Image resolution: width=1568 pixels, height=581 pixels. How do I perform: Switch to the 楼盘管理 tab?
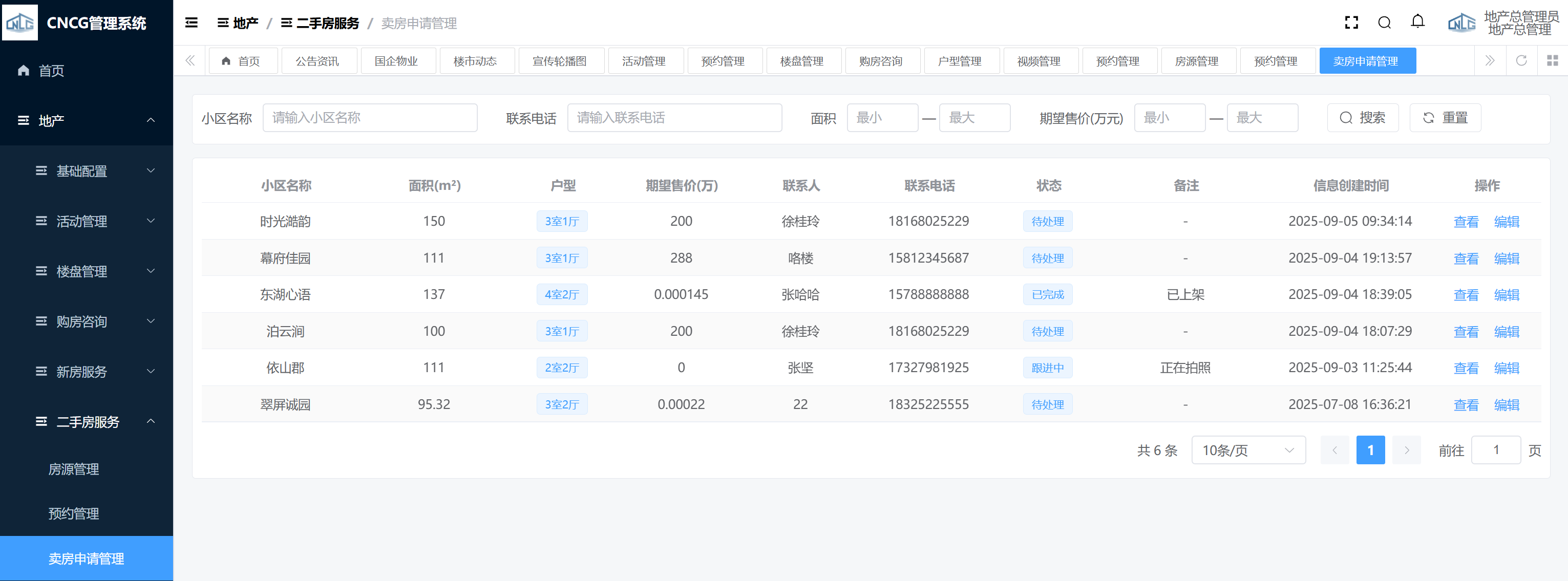[801, 61]
